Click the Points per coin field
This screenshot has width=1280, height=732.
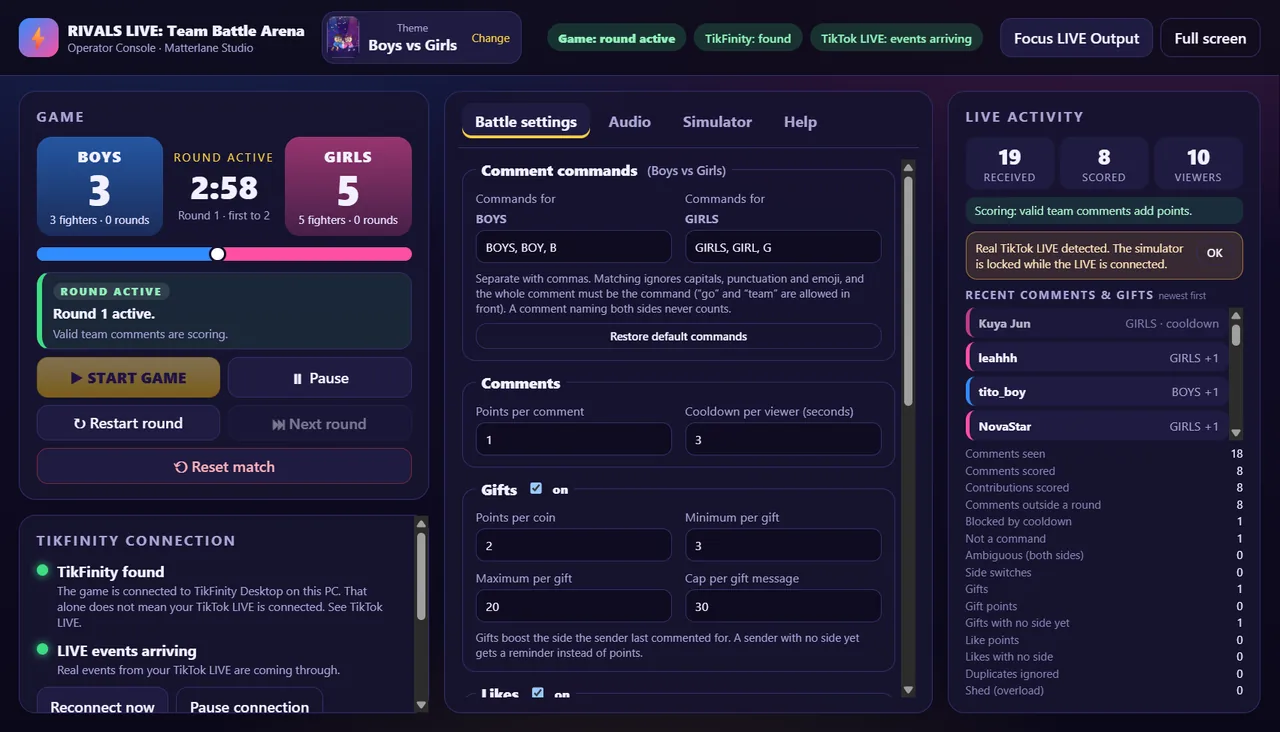point(574,545)
